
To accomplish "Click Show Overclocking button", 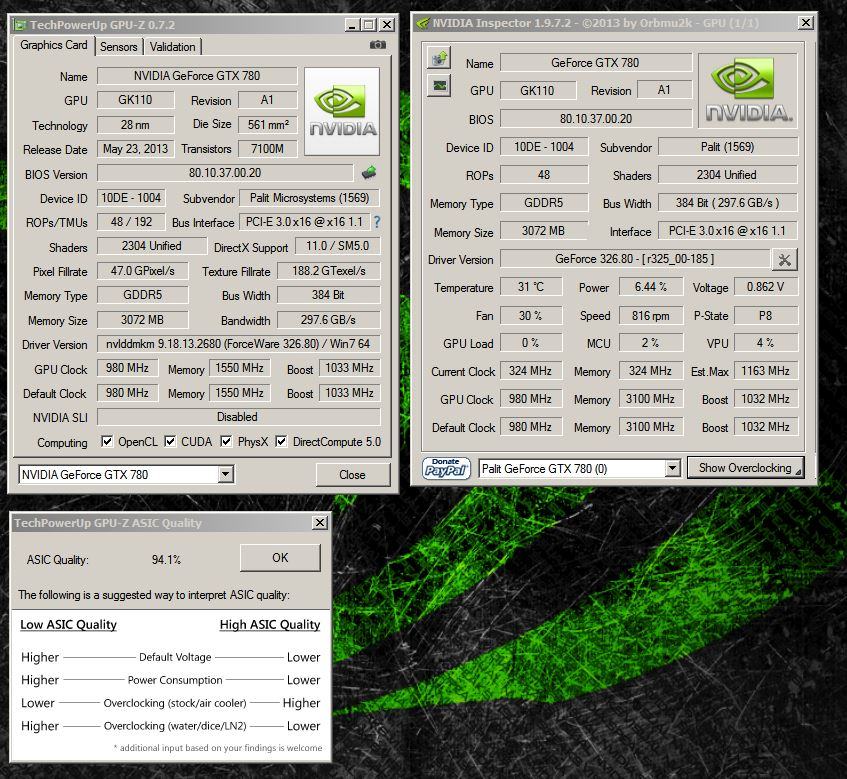I will coord(745,468).
